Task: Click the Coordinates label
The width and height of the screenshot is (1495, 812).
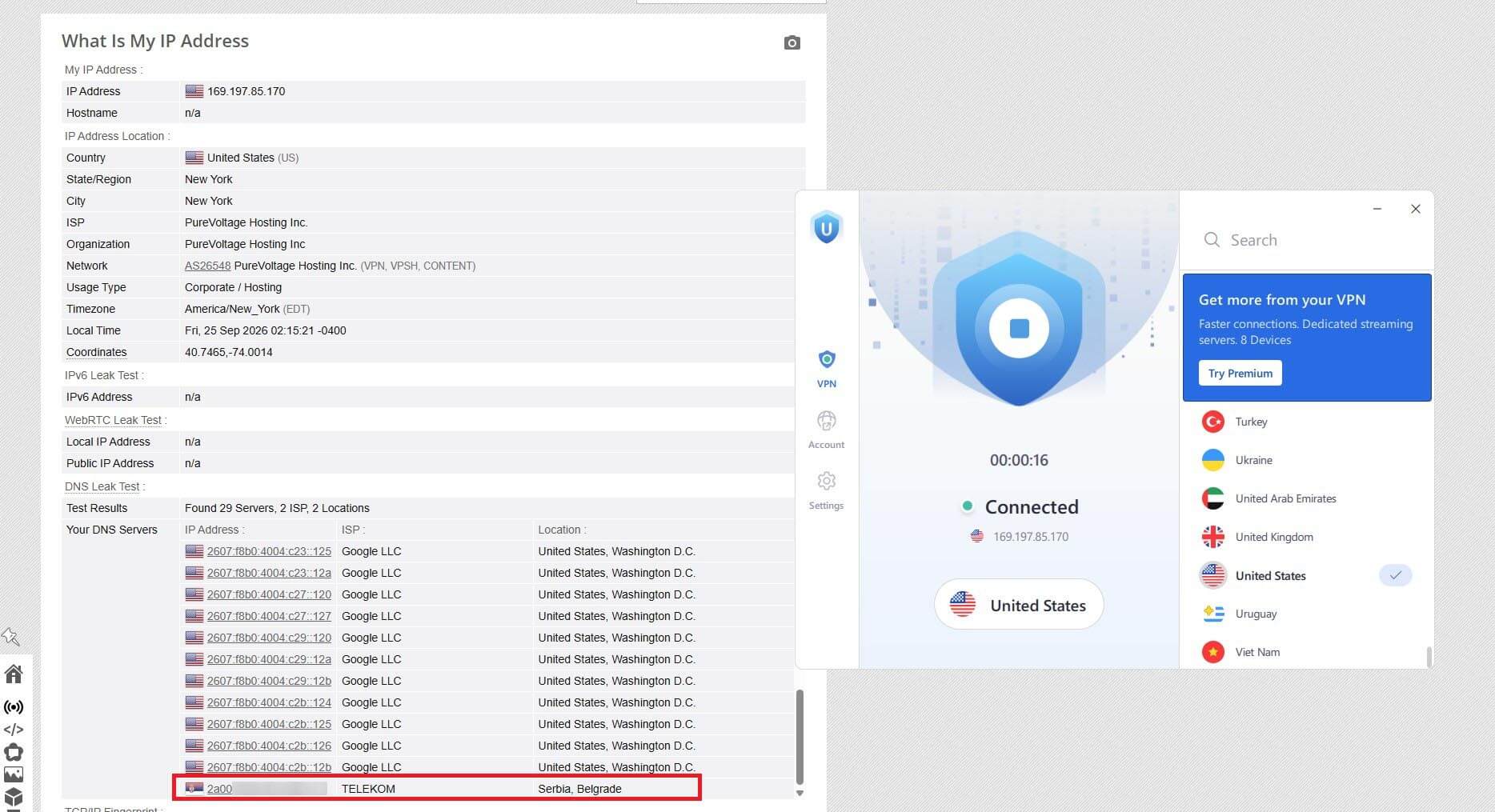Action: [x=97, y=352]
